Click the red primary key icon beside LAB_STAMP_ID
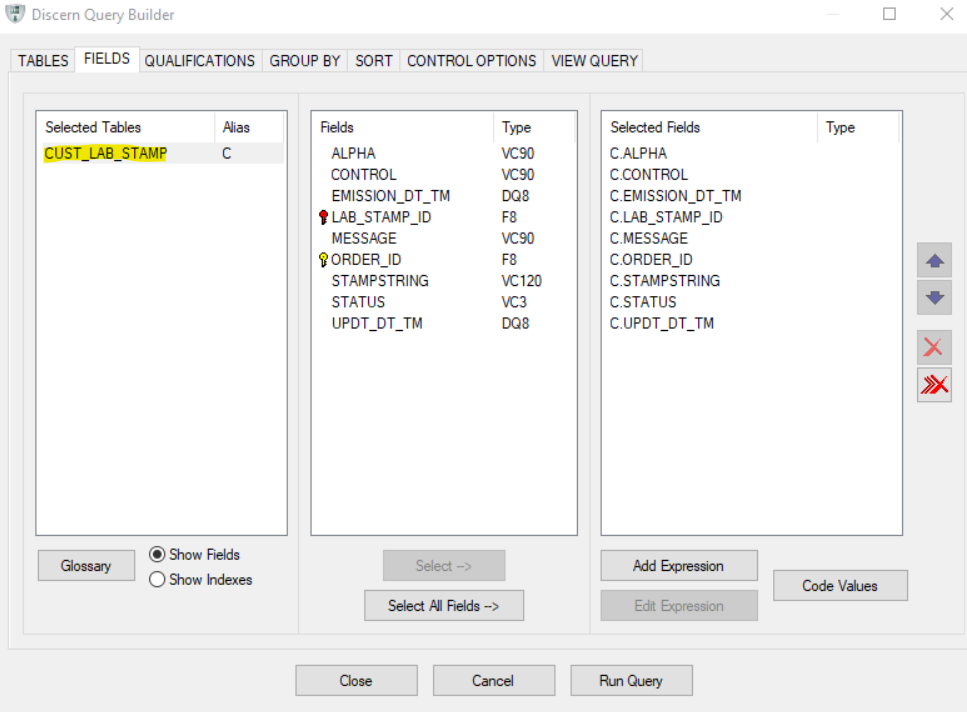 (x=323, y=217)
